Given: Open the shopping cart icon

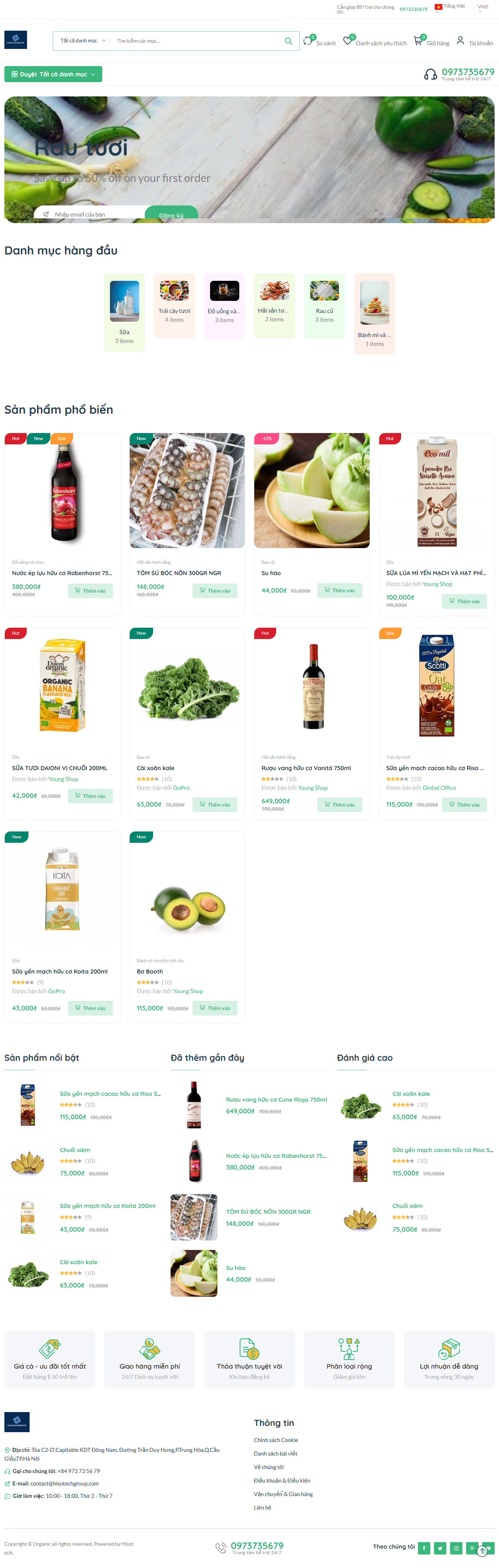Looking at the screenshot, I should pos(418,41).
